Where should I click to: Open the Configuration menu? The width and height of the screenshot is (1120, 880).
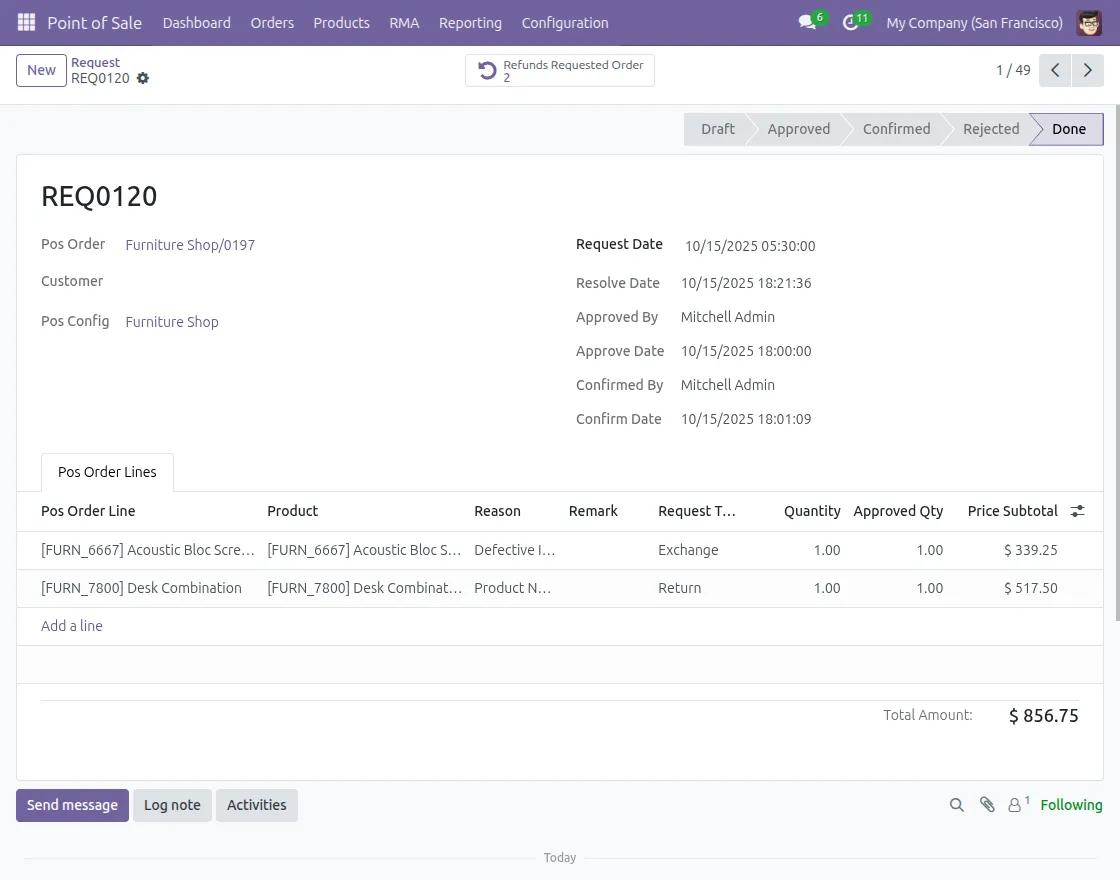click(565, 22)
